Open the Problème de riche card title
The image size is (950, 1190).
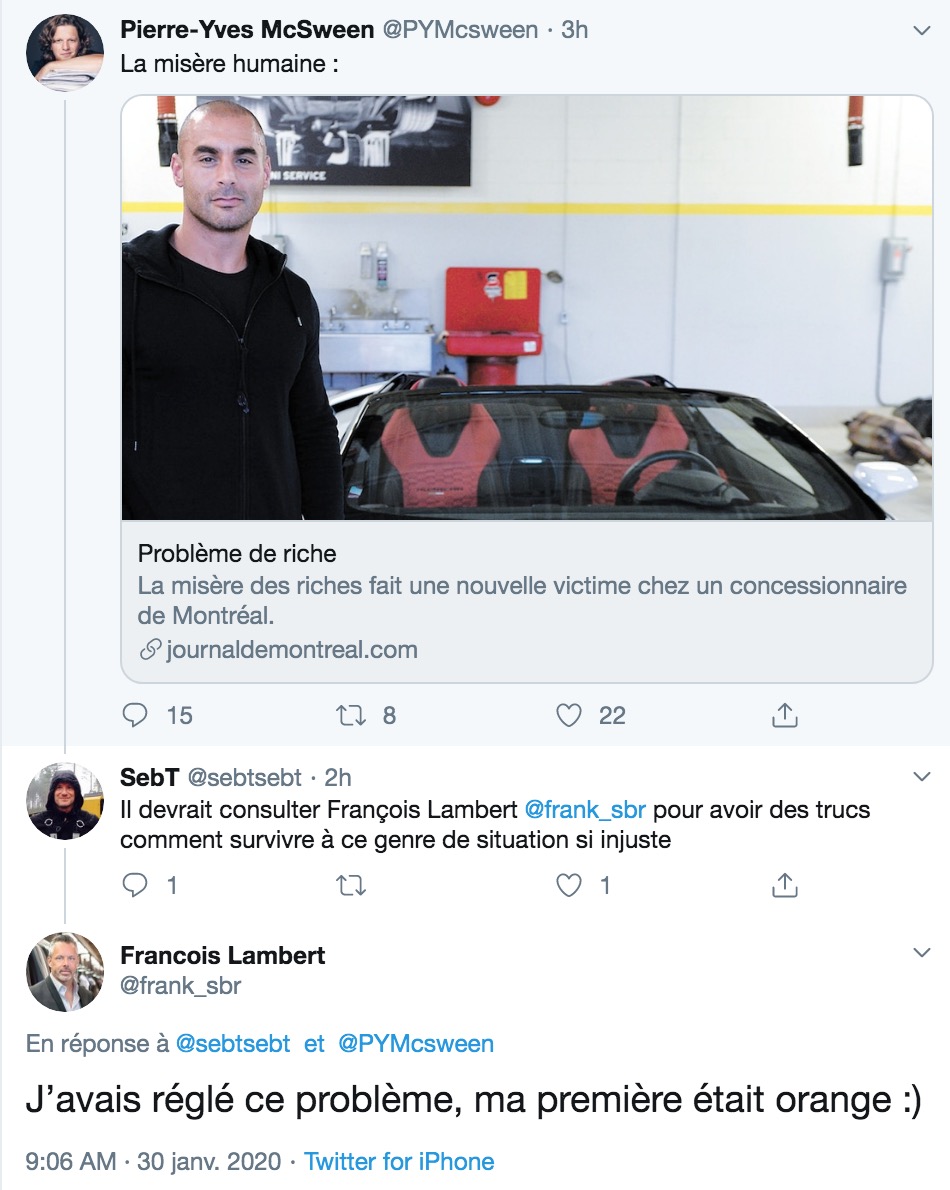pyautogui.click(x=237, y=553)
